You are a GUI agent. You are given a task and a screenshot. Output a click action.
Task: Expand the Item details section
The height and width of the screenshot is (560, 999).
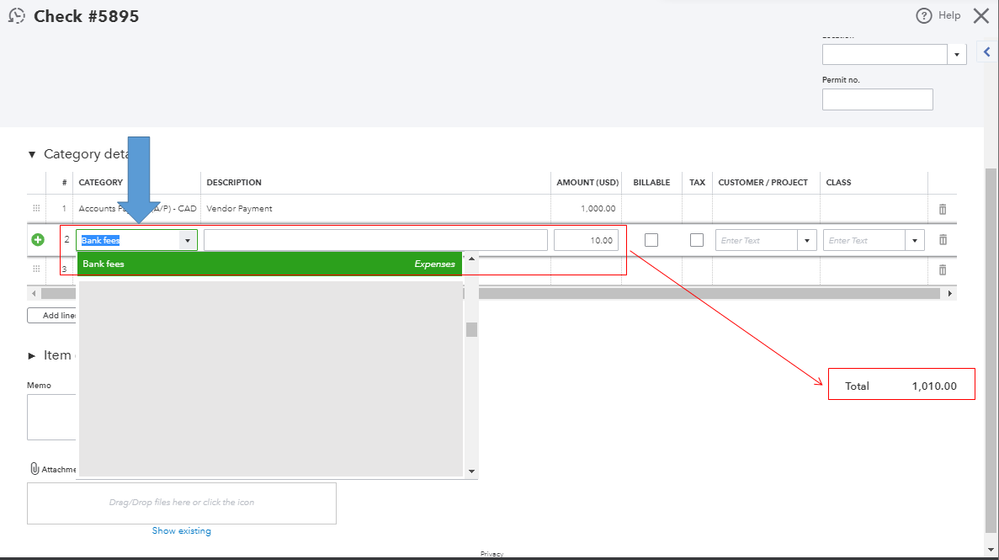(32, 355)
